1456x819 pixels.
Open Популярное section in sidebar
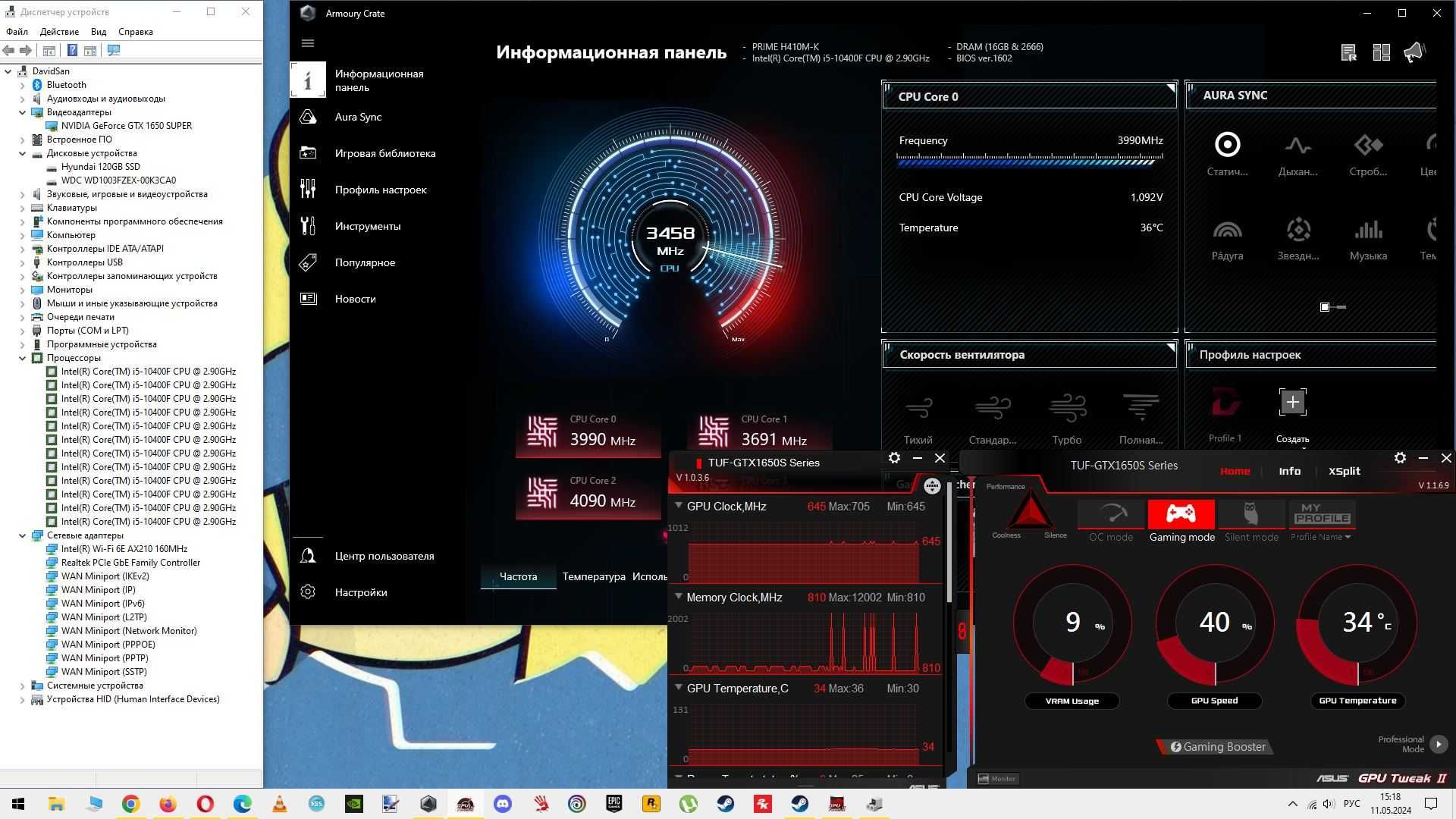tap(365, 262)
